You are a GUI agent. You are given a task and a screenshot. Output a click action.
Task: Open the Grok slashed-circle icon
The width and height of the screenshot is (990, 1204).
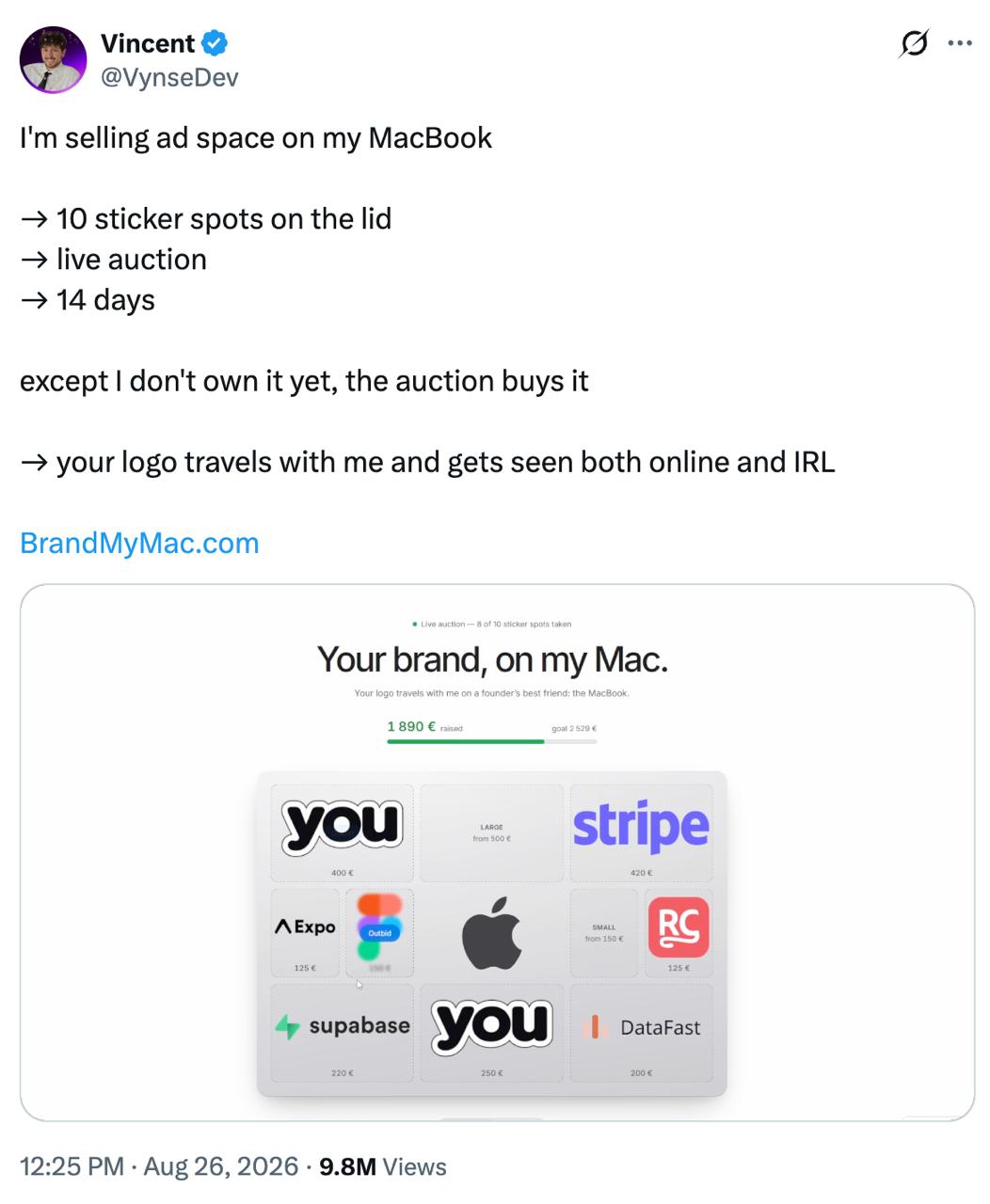pyautogui.click(x=914, y=43)
